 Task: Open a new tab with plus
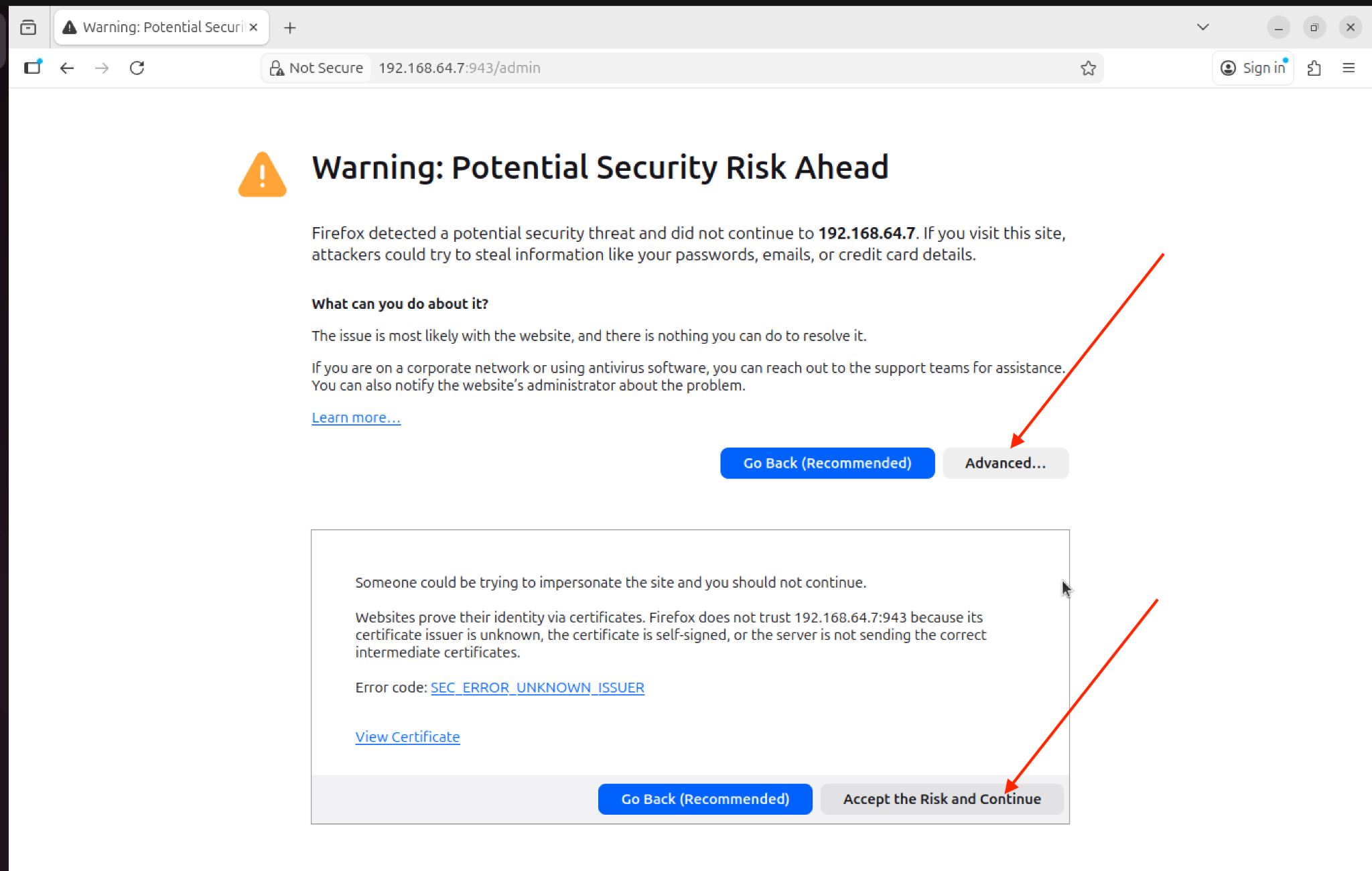click(x=289, y=27)
